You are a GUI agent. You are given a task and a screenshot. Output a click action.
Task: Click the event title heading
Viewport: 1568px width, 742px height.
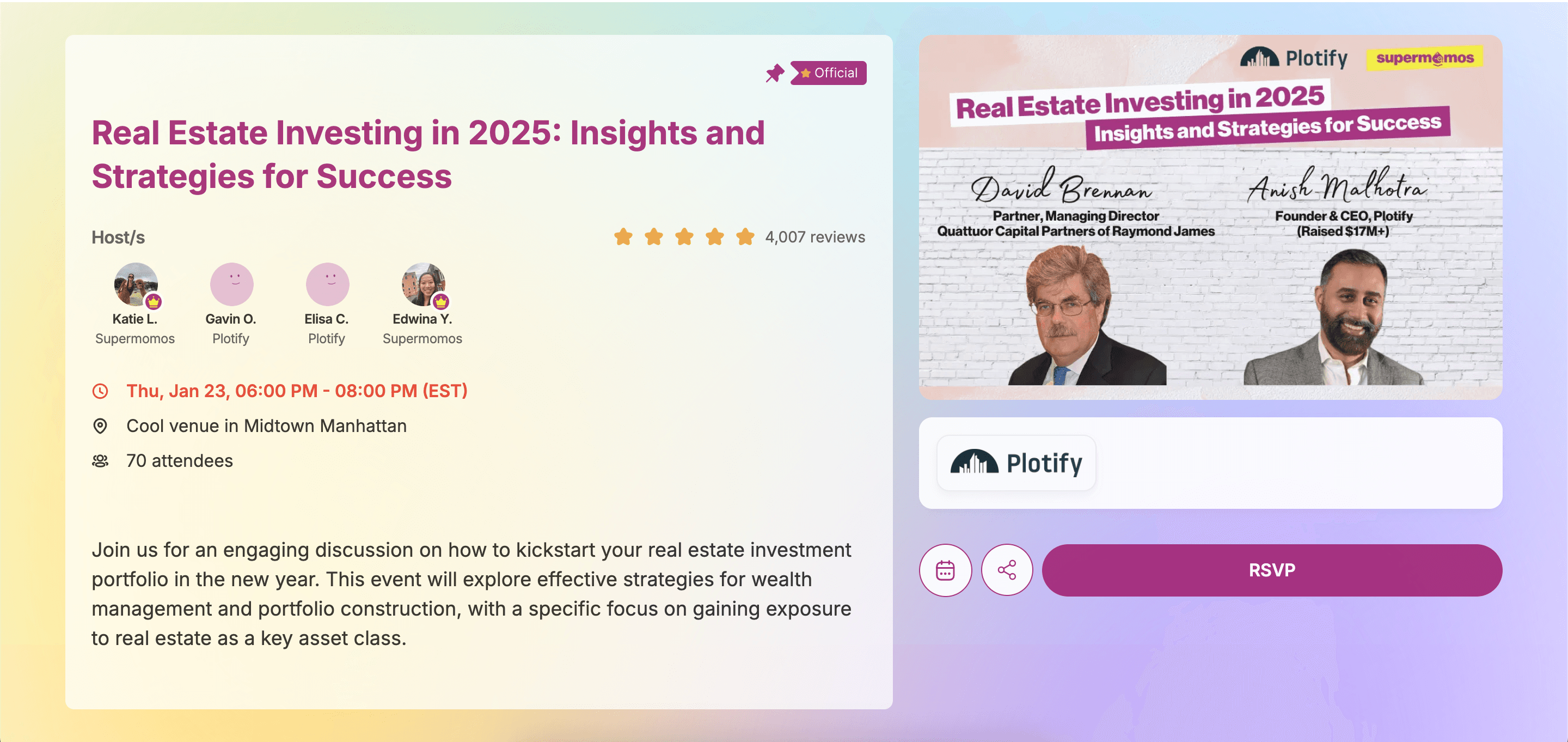pyautogui.click(x=428, y=155)
